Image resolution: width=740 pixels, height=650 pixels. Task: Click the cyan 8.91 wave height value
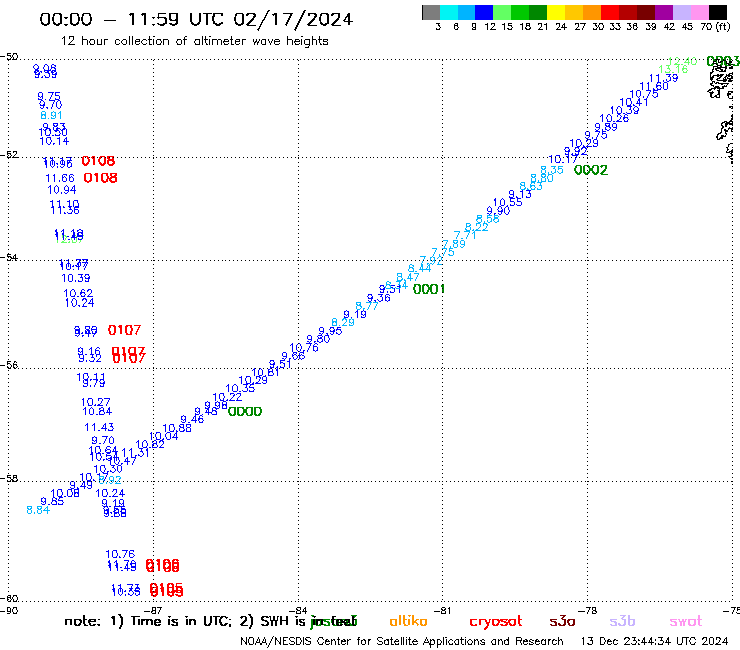click(x=51, y=115)
